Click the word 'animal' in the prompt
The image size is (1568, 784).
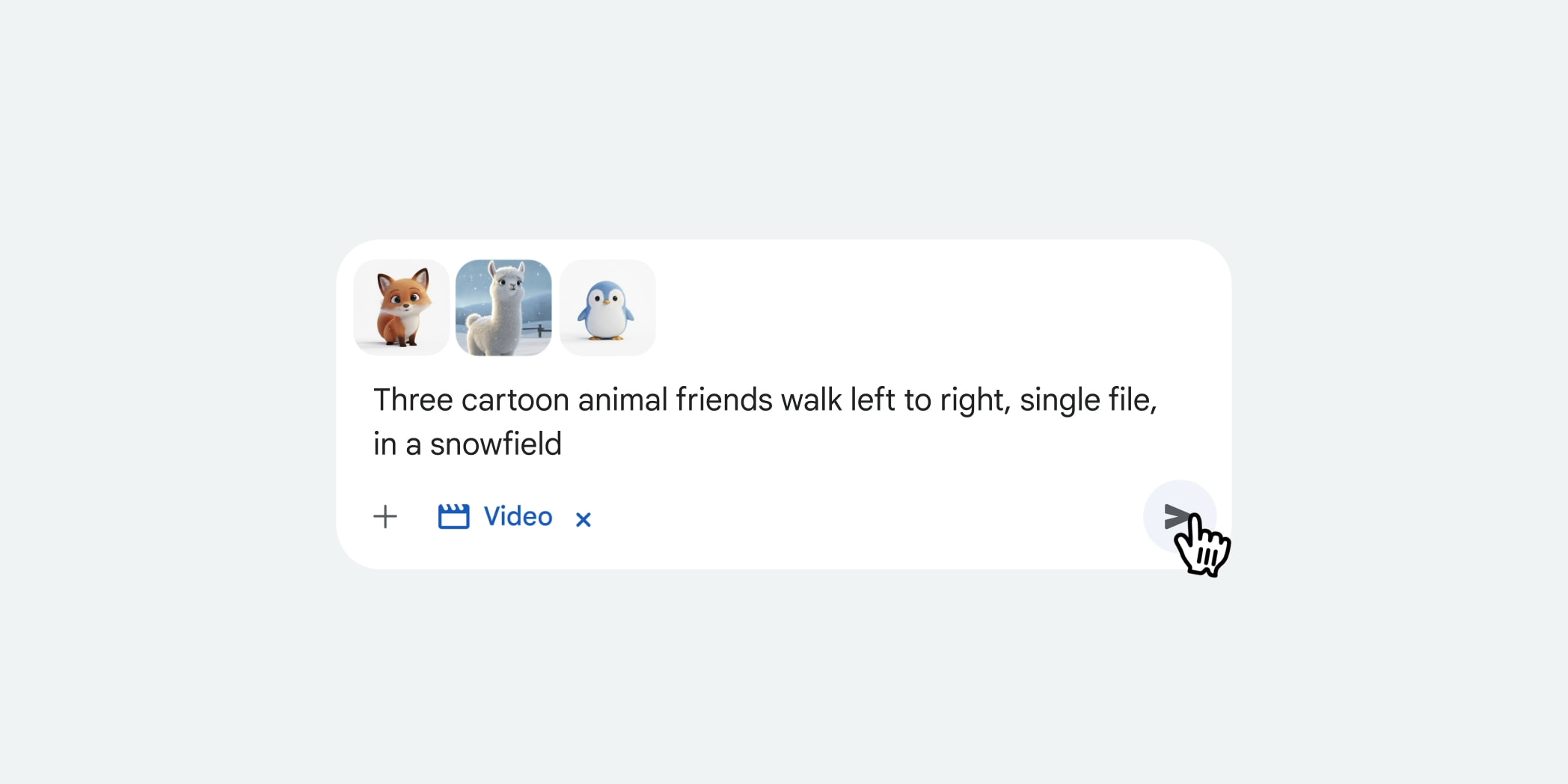pyautogui.click(x=622, y=399)
